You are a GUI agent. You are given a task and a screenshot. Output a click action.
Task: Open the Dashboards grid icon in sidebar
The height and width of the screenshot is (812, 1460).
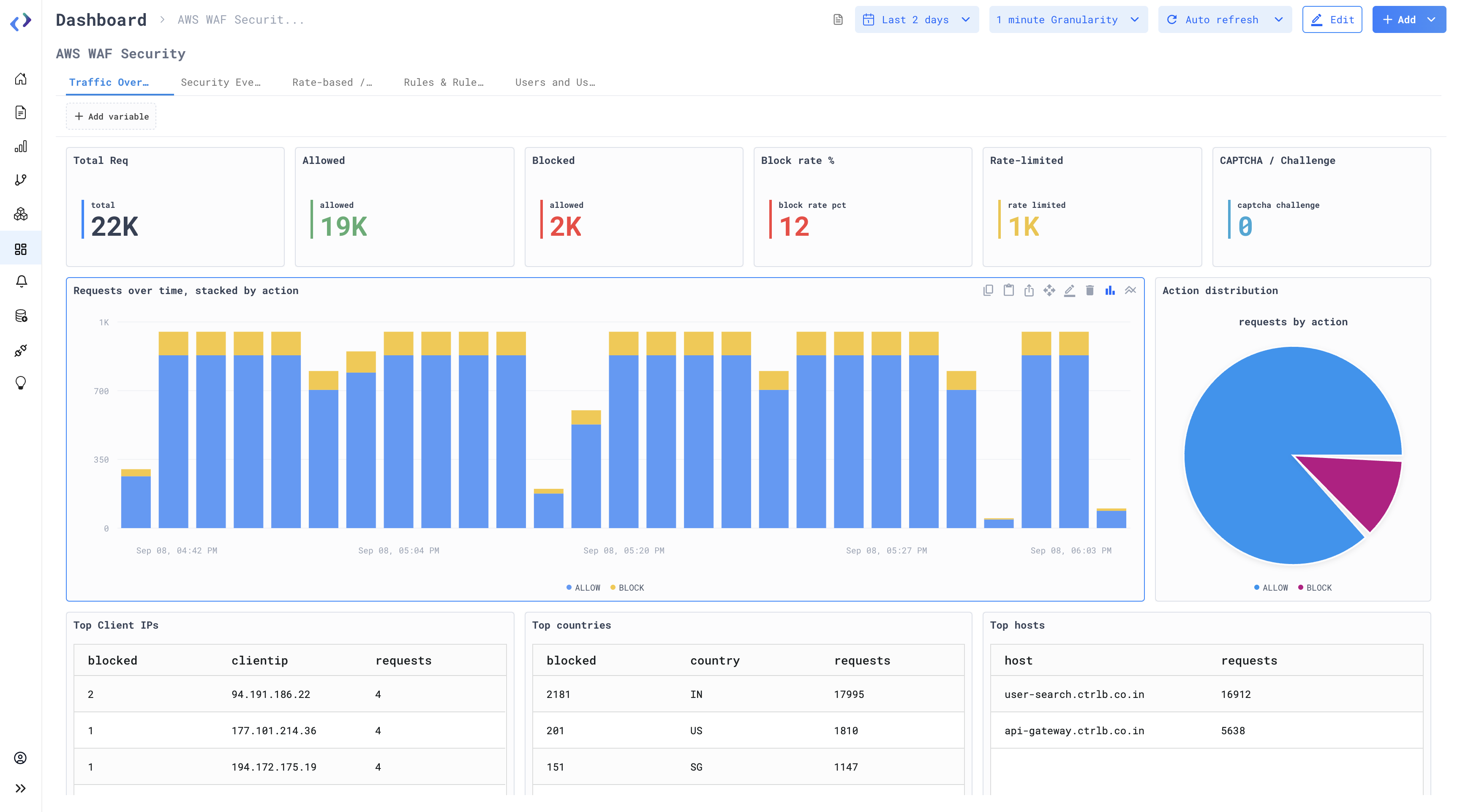click(21, 249)
